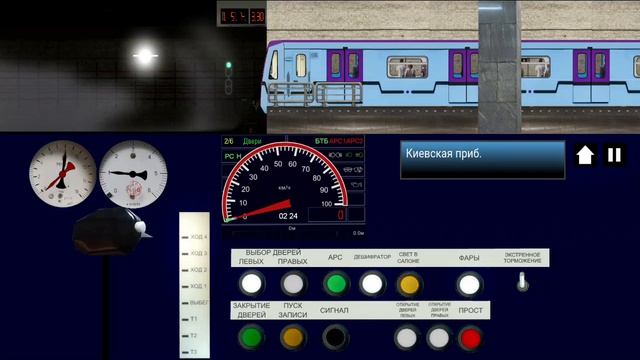The height and width of the screenshot is (360, 640).
Task: Push the green ЗАКРЫТИЕ ДВЕРЕЙ button
Action: pyautogui.click(x=251, y=337)
